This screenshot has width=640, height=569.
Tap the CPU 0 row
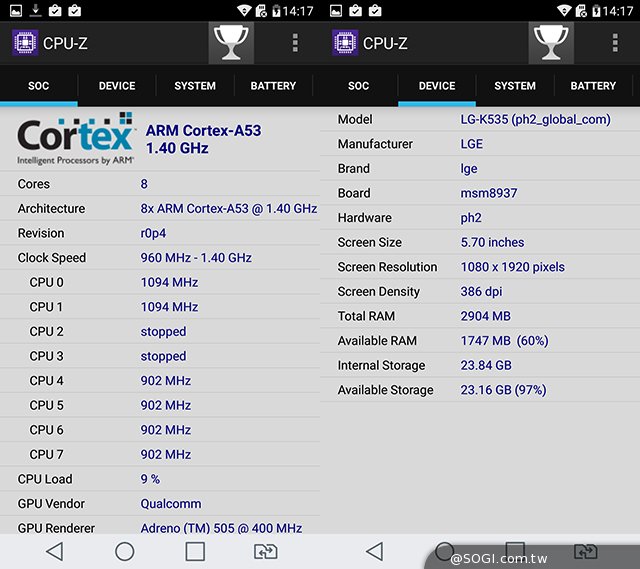click(160, 282)
